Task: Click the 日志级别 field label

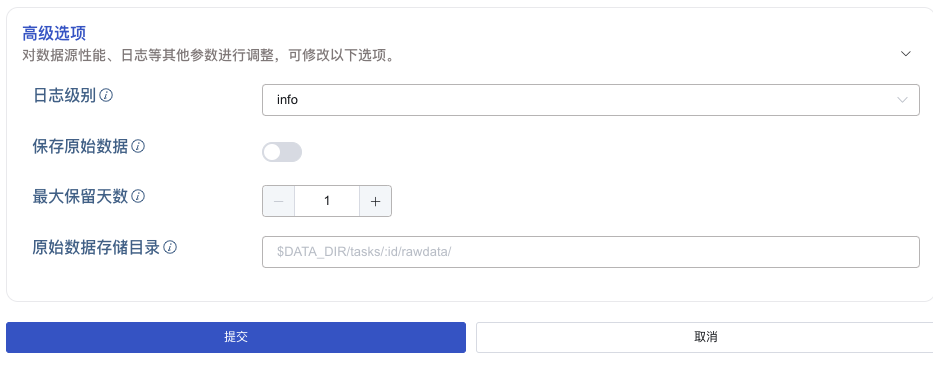Action: click(x=64, y=95)
